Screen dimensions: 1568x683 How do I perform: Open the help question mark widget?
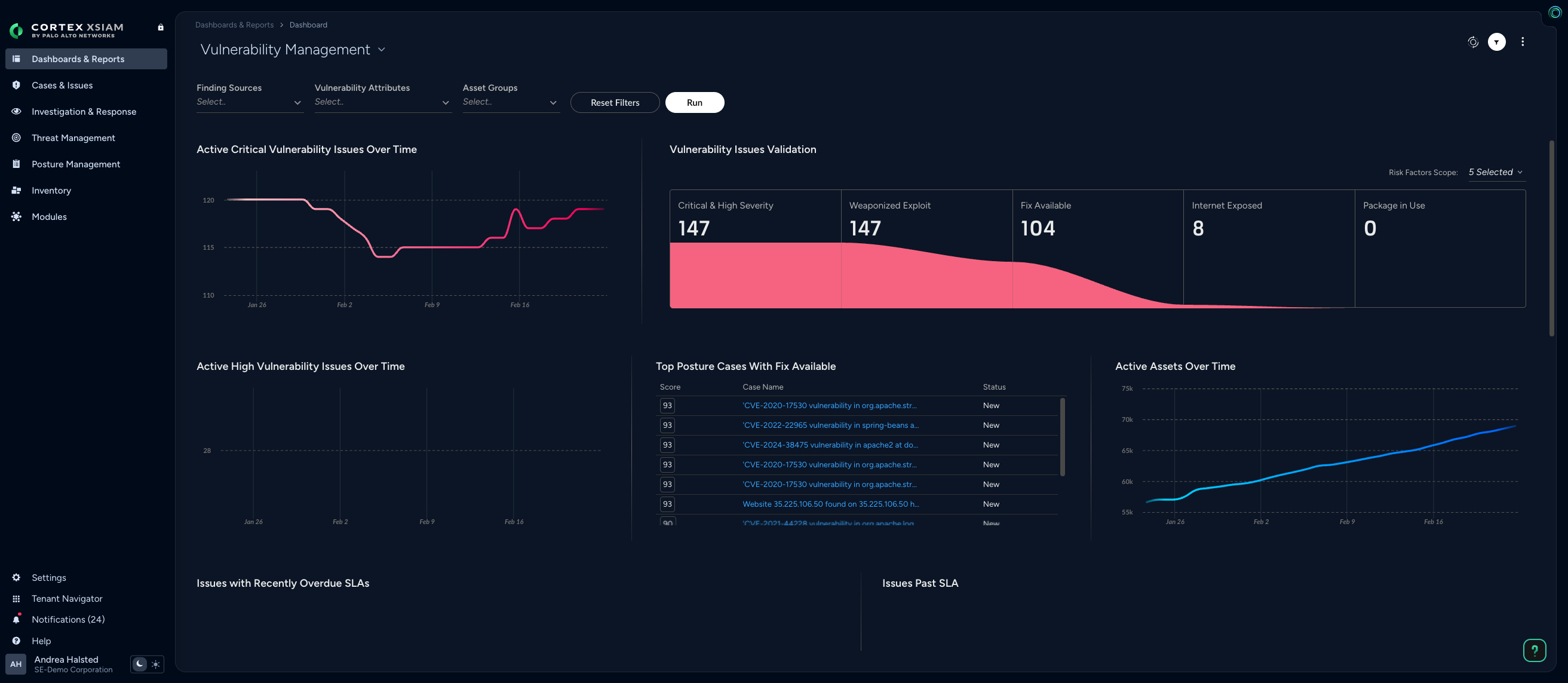click(1534, 650)
